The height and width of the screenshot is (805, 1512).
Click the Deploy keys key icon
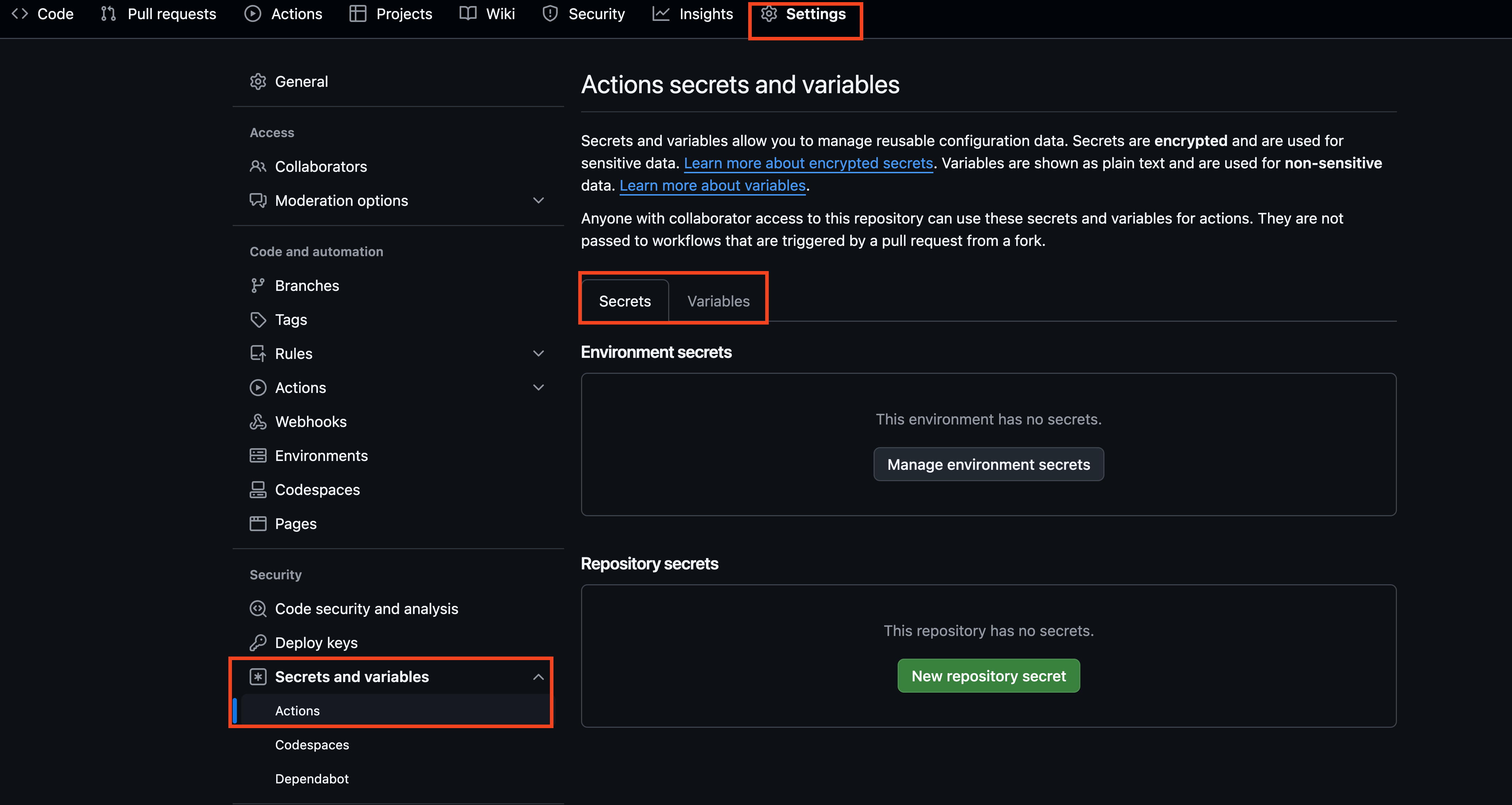tap(258, 642)
